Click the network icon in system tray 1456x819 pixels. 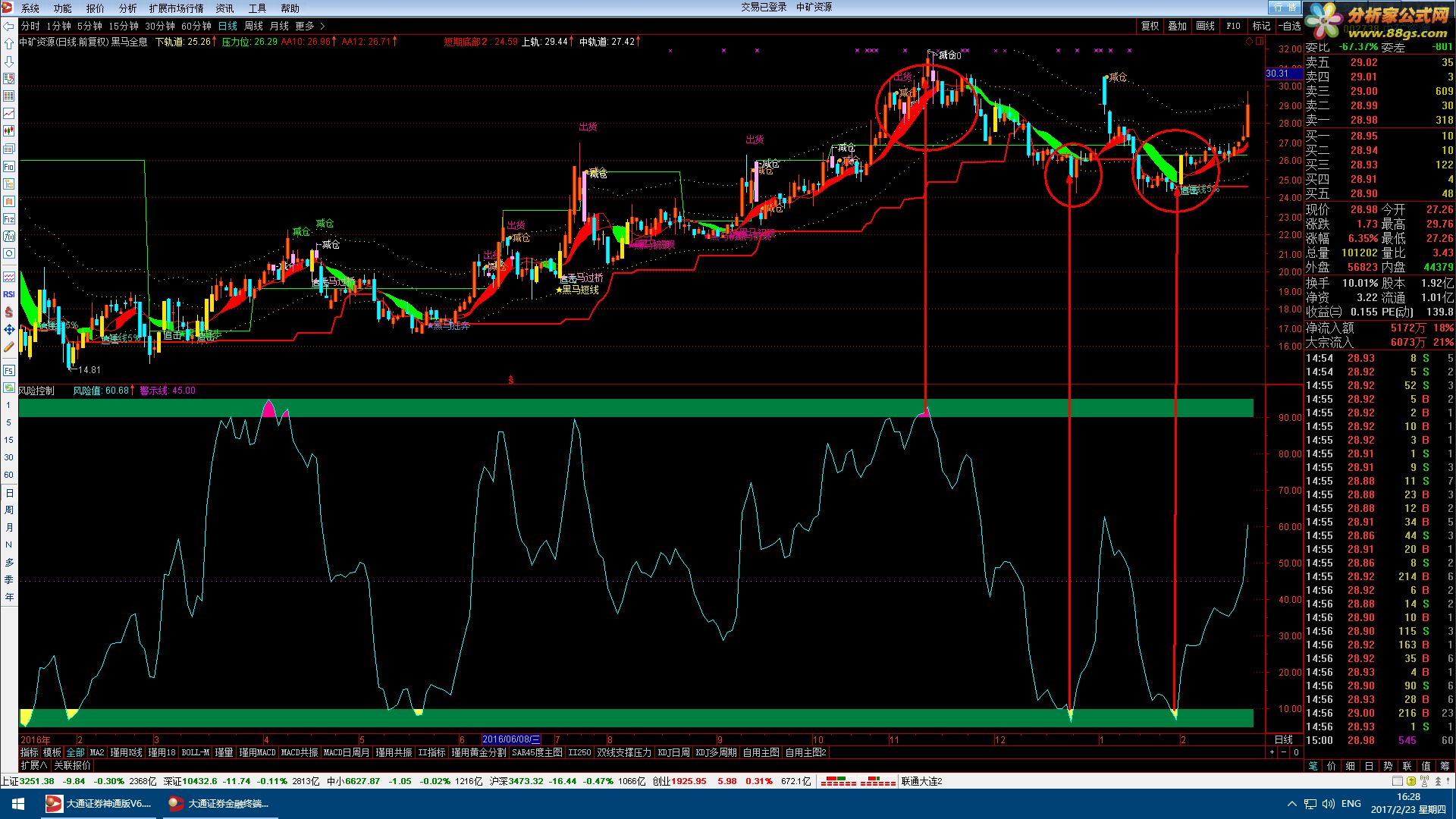click(x=1310, y=804)
